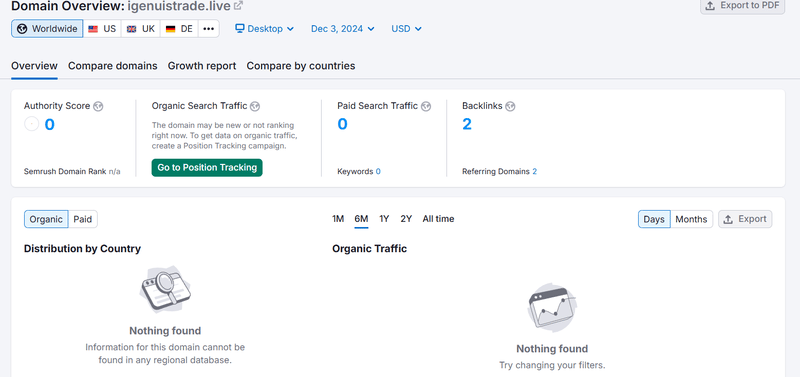Click Go to Position Tracking button
The height and width of the screenshot is (377, 800).
pos(207,167)
